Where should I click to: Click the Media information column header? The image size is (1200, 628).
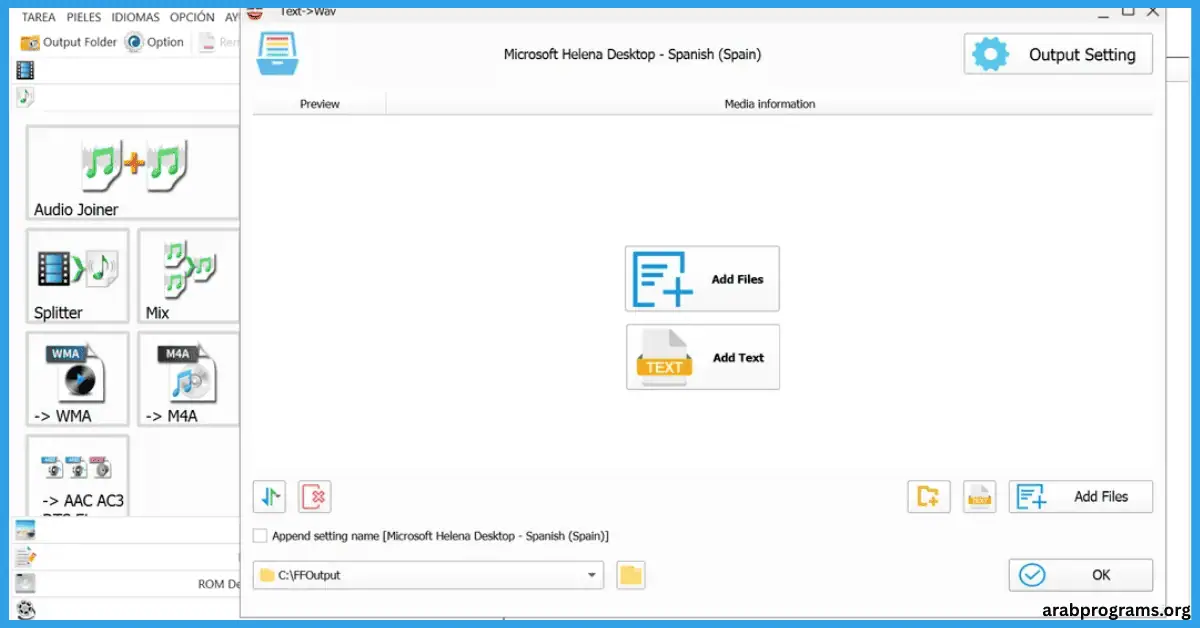coord(769,104)
